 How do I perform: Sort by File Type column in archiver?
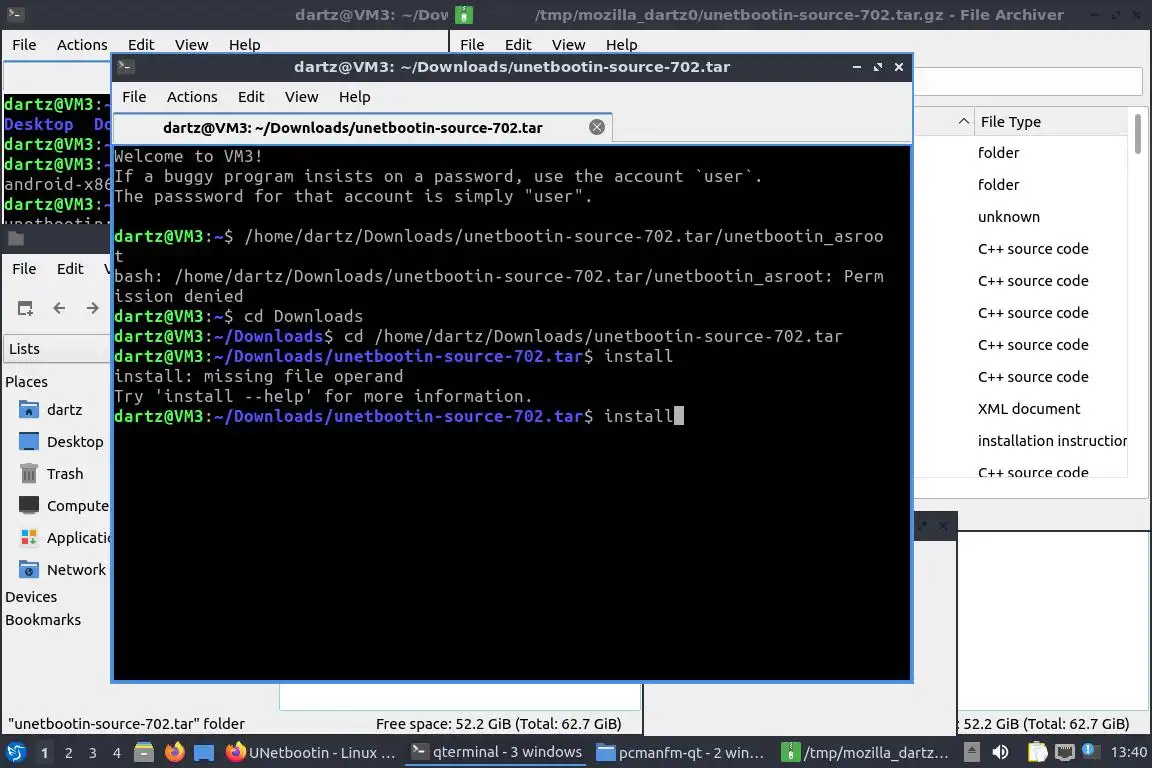(x=1050, y=122)
